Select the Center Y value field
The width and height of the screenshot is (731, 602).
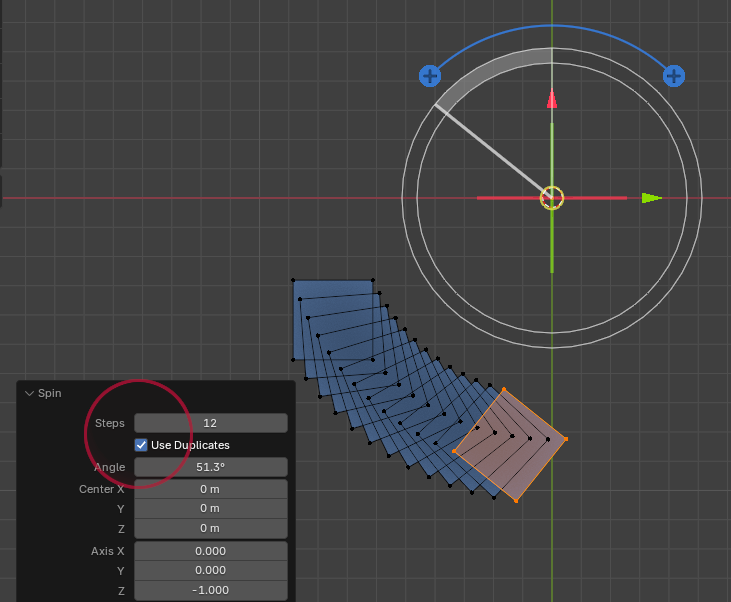coord(210,508)
